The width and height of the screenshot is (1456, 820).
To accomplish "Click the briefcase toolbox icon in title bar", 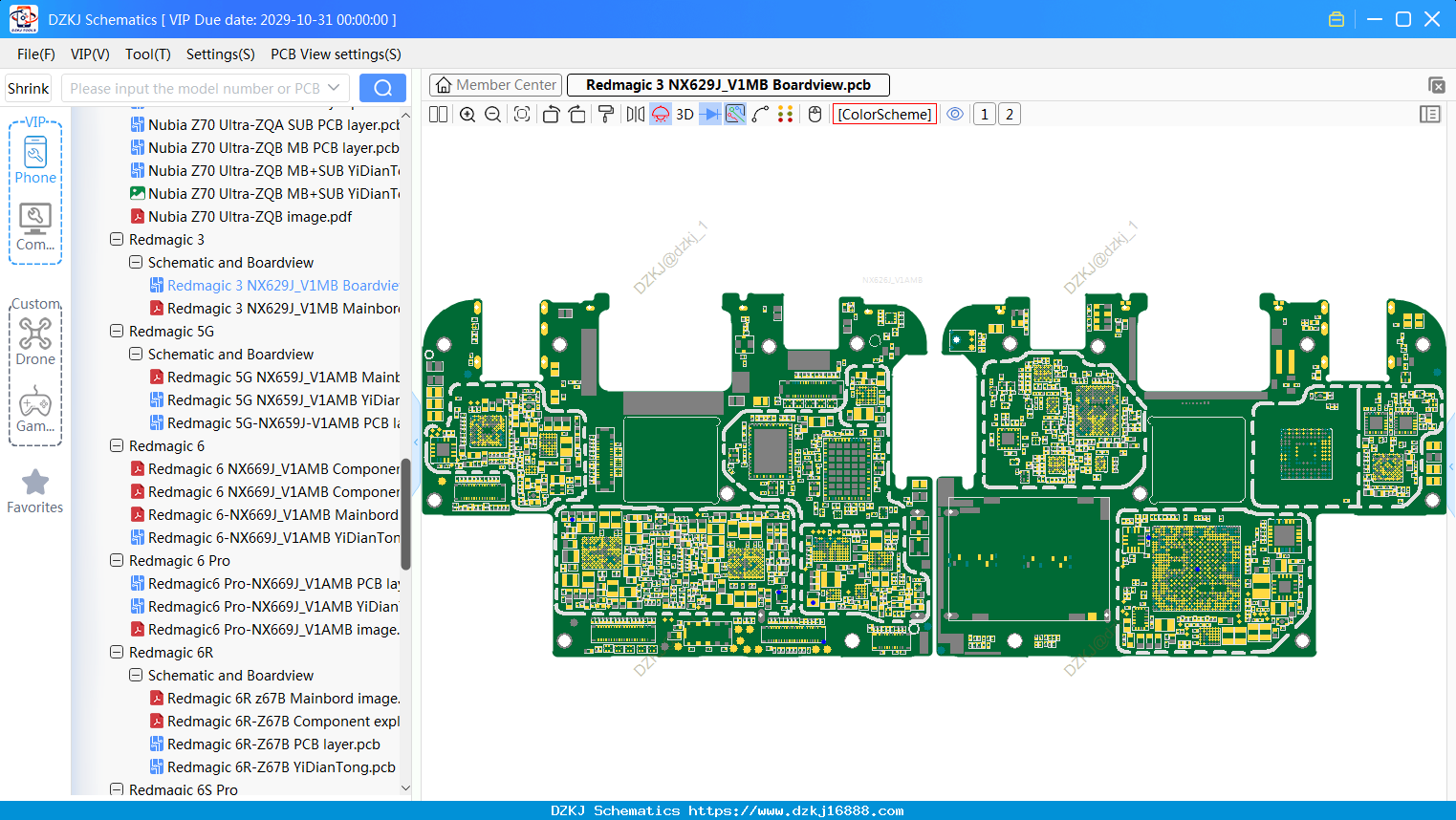I will (x=1336, y=19).
